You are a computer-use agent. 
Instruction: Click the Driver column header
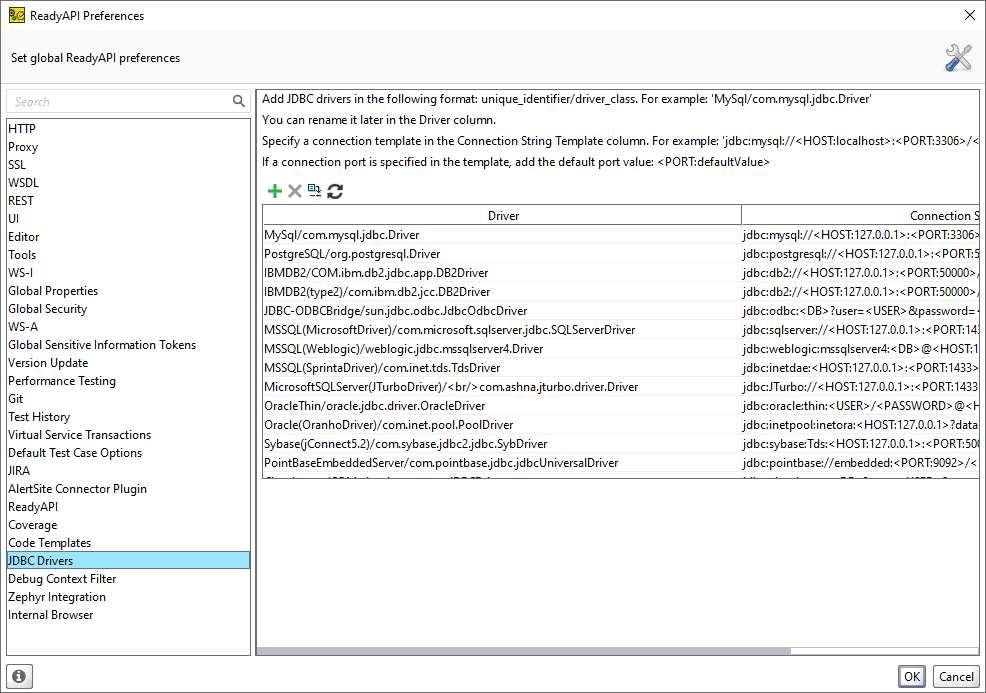tap(502, 216)
